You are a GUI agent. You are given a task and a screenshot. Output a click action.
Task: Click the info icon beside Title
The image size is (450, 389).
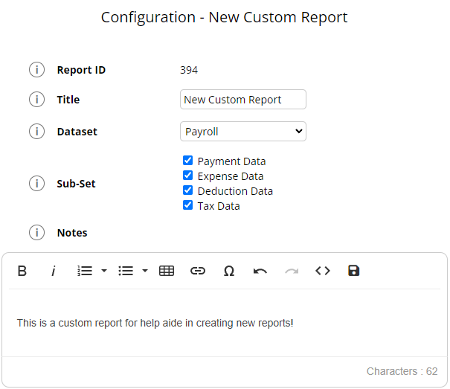click(37, 99)
